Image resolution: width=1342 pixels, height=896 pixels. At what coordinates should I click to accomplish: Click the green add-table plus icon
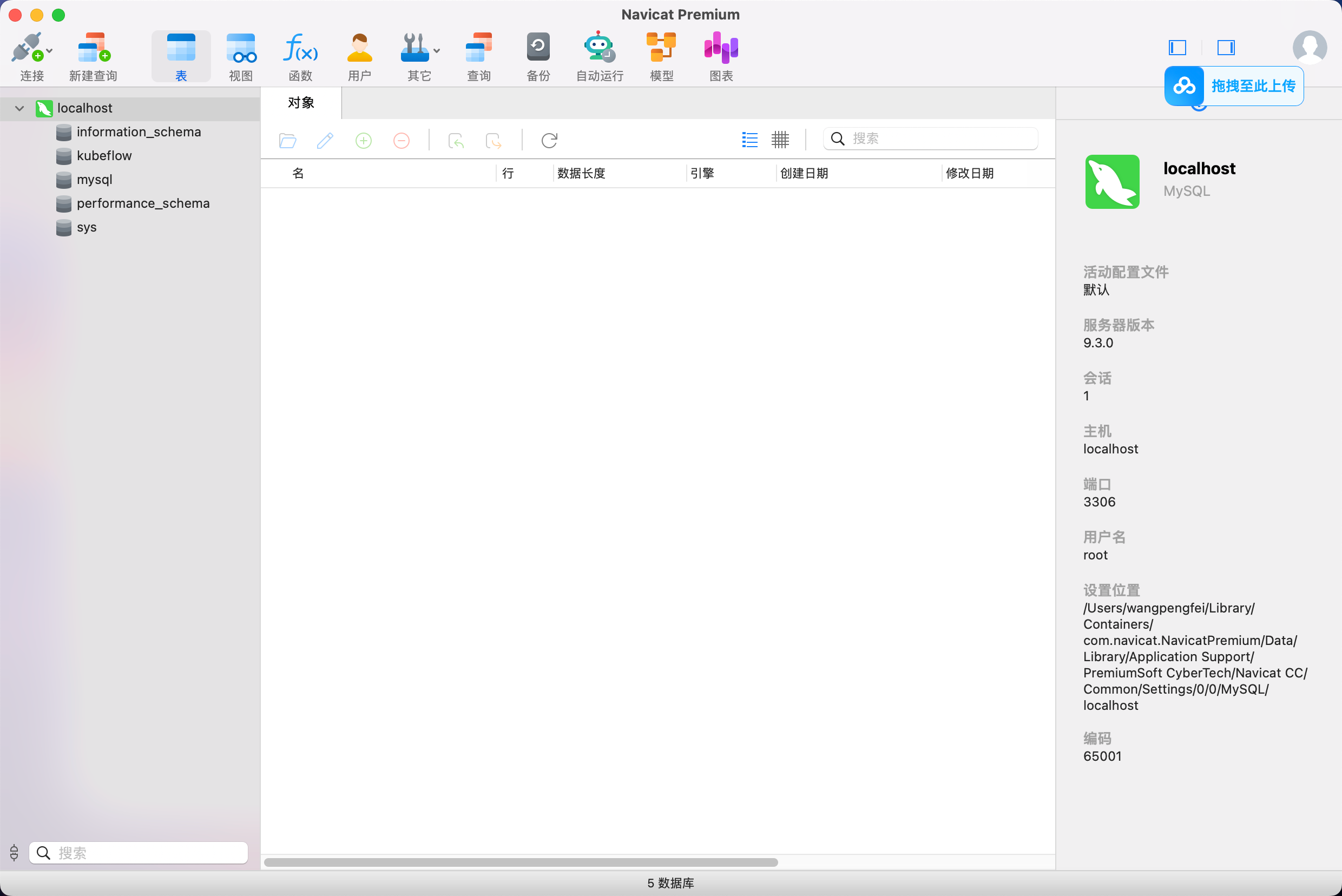pos(364,140)
